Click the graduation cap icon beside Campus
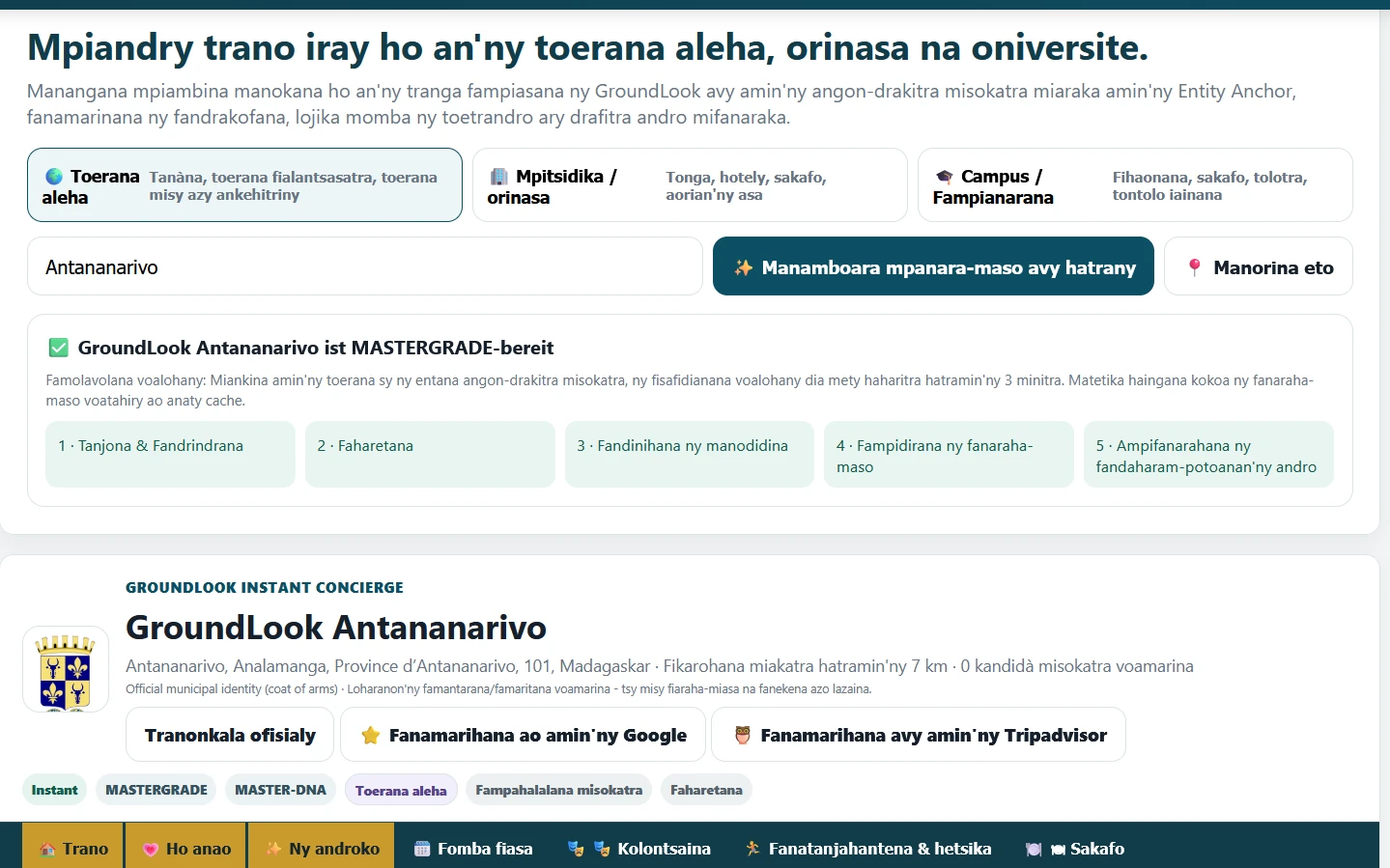Screen dimensions: 1390x868 945,177
